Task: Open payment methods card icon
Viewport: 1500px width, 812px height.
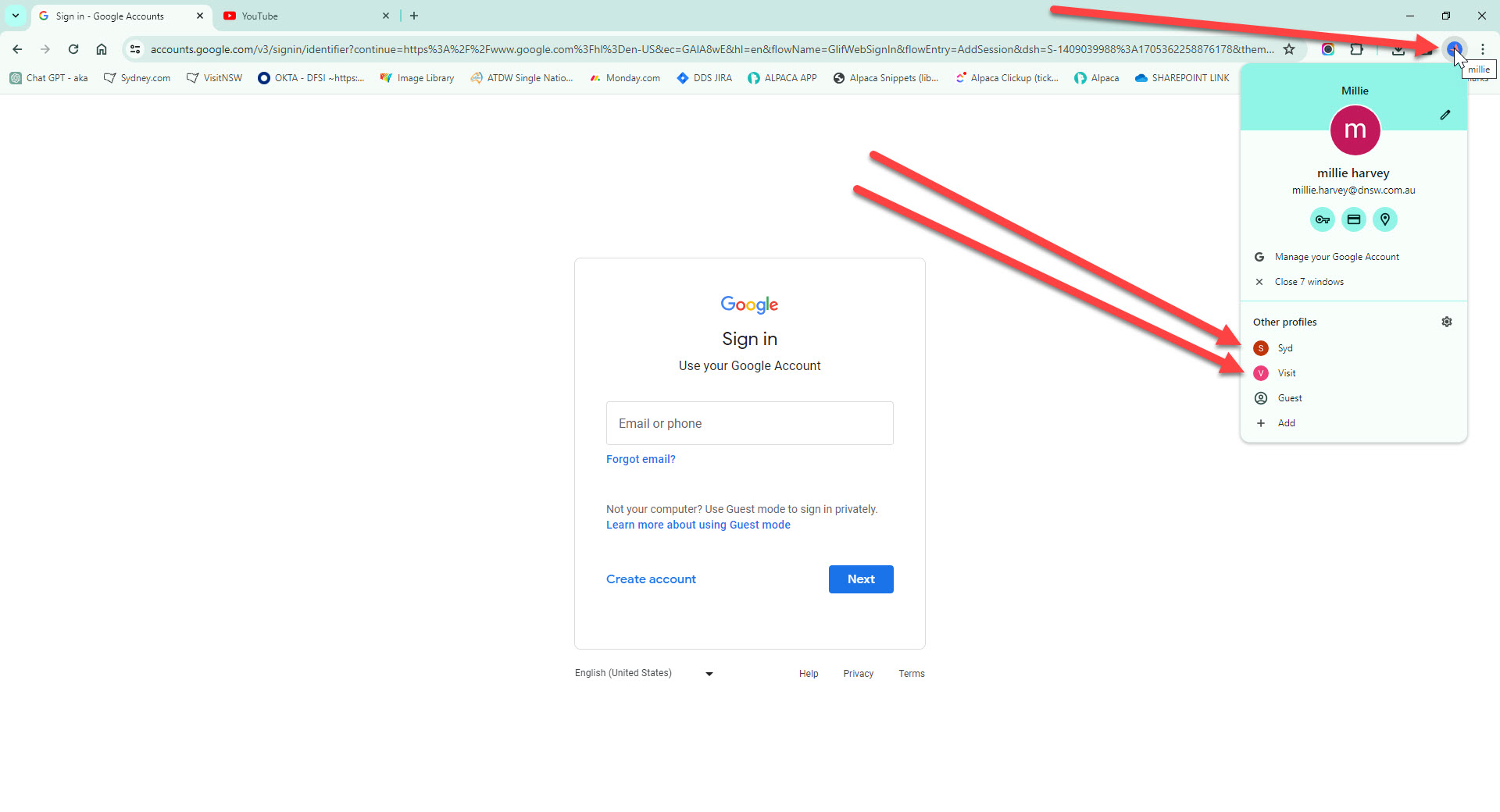Action: (x=1354, y=219)
